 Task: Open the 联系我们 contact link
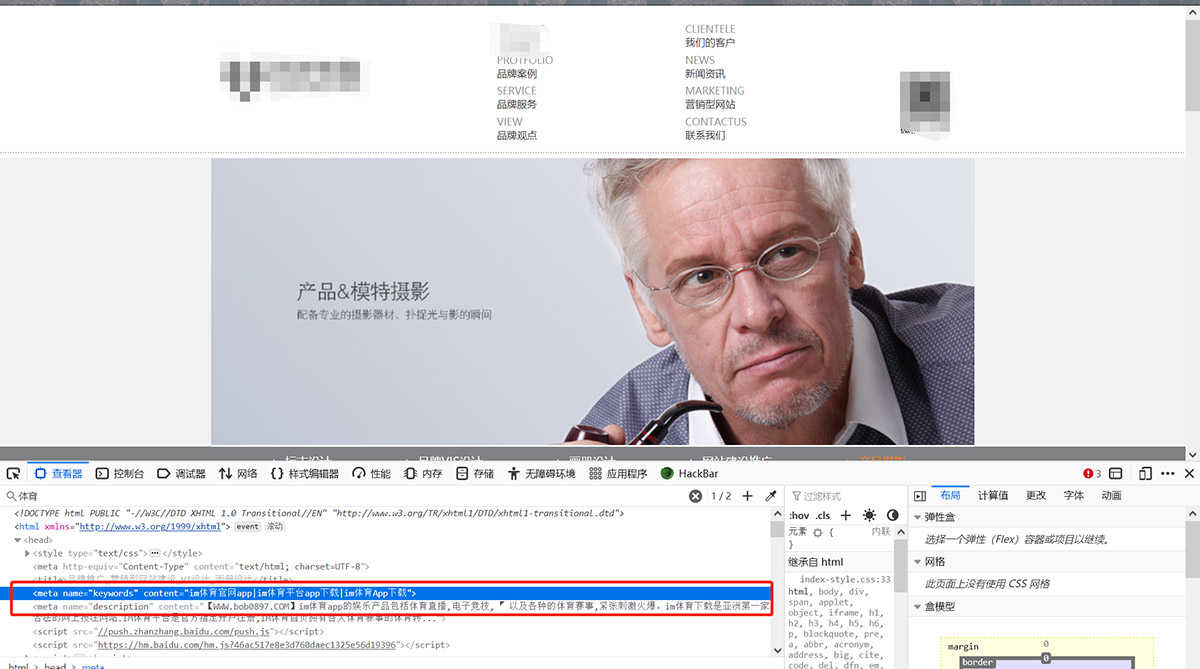click(705, 135)
